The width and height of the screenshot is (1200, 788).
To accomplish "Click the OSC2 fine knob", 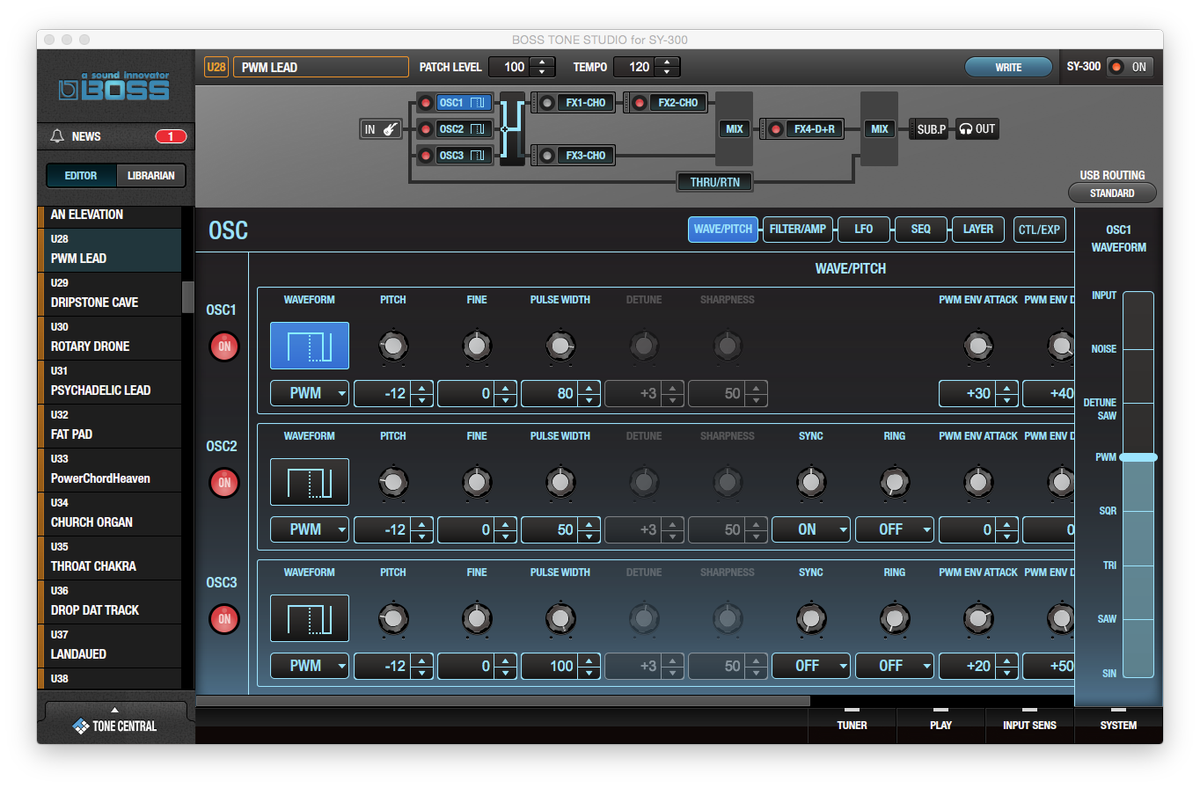I will pyautogui.click(x=477, y=483).
